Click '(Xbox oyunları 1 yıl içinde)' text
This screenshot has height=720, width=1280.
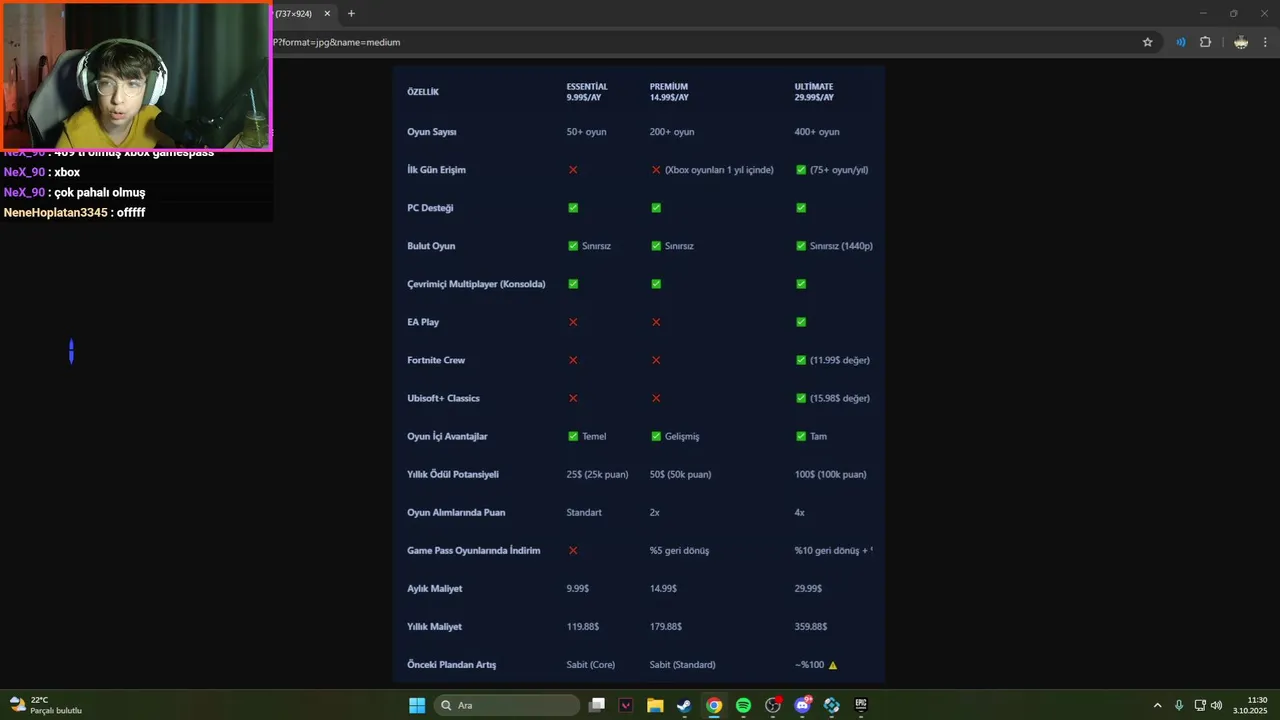[719, 170]
